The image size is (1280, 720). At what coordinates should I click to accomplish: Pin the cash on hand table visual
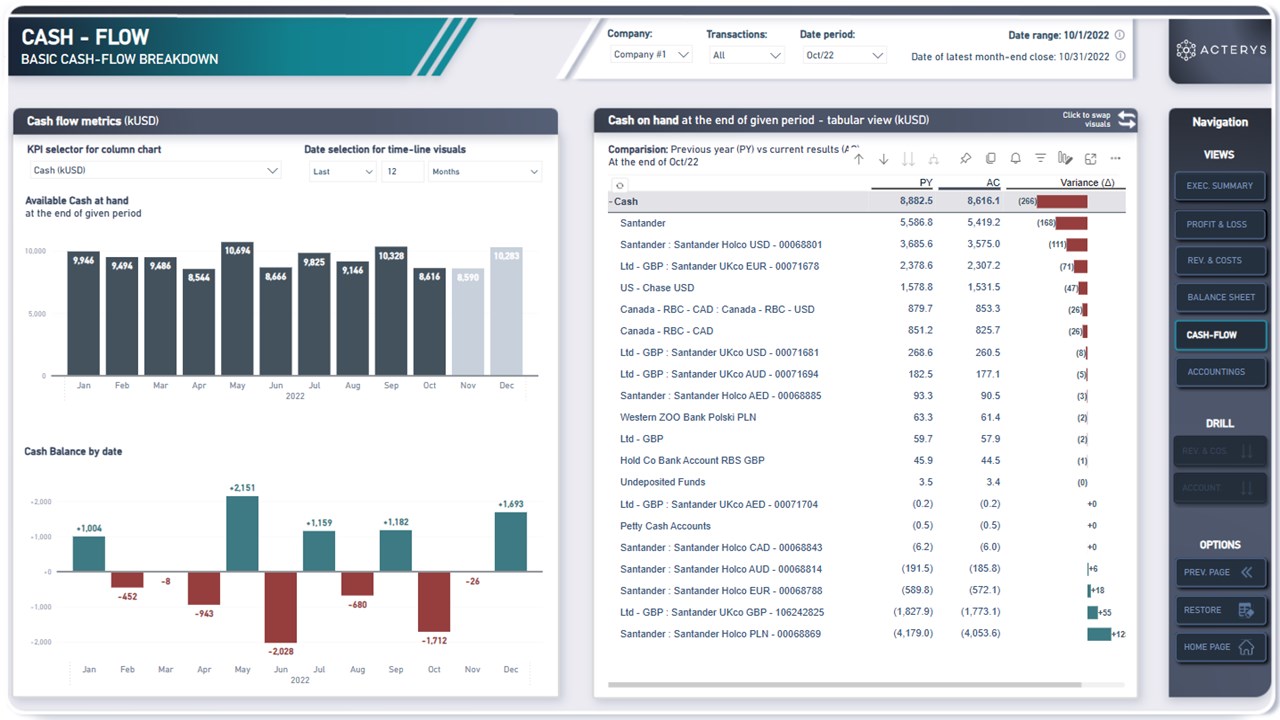965,159
